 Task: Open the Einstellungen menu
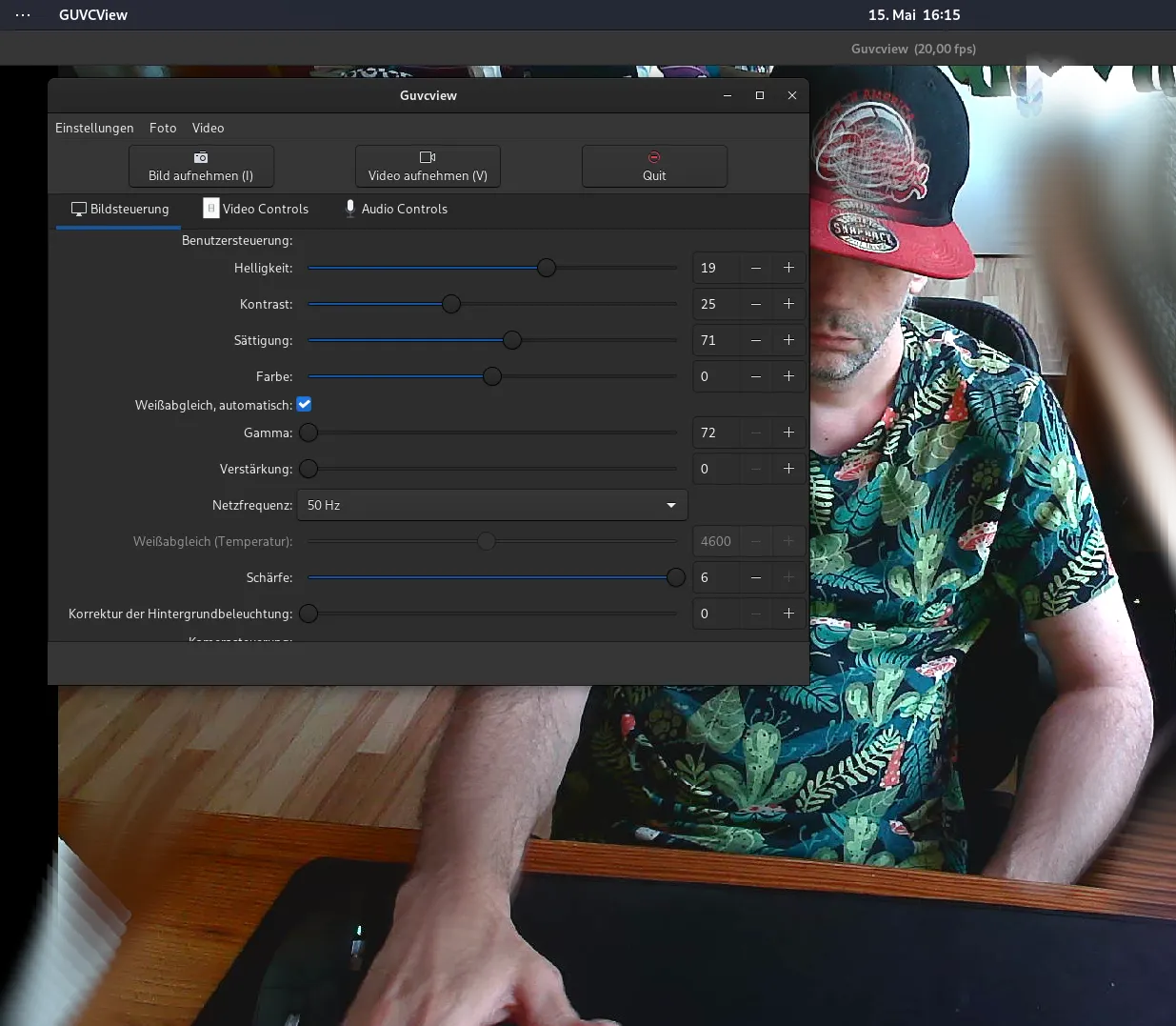[94, 128]
